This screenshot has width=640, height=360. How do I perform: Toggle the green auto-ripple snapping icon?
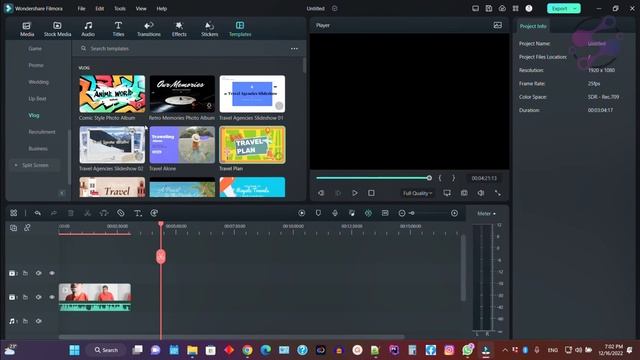click(x=368, y=213)
